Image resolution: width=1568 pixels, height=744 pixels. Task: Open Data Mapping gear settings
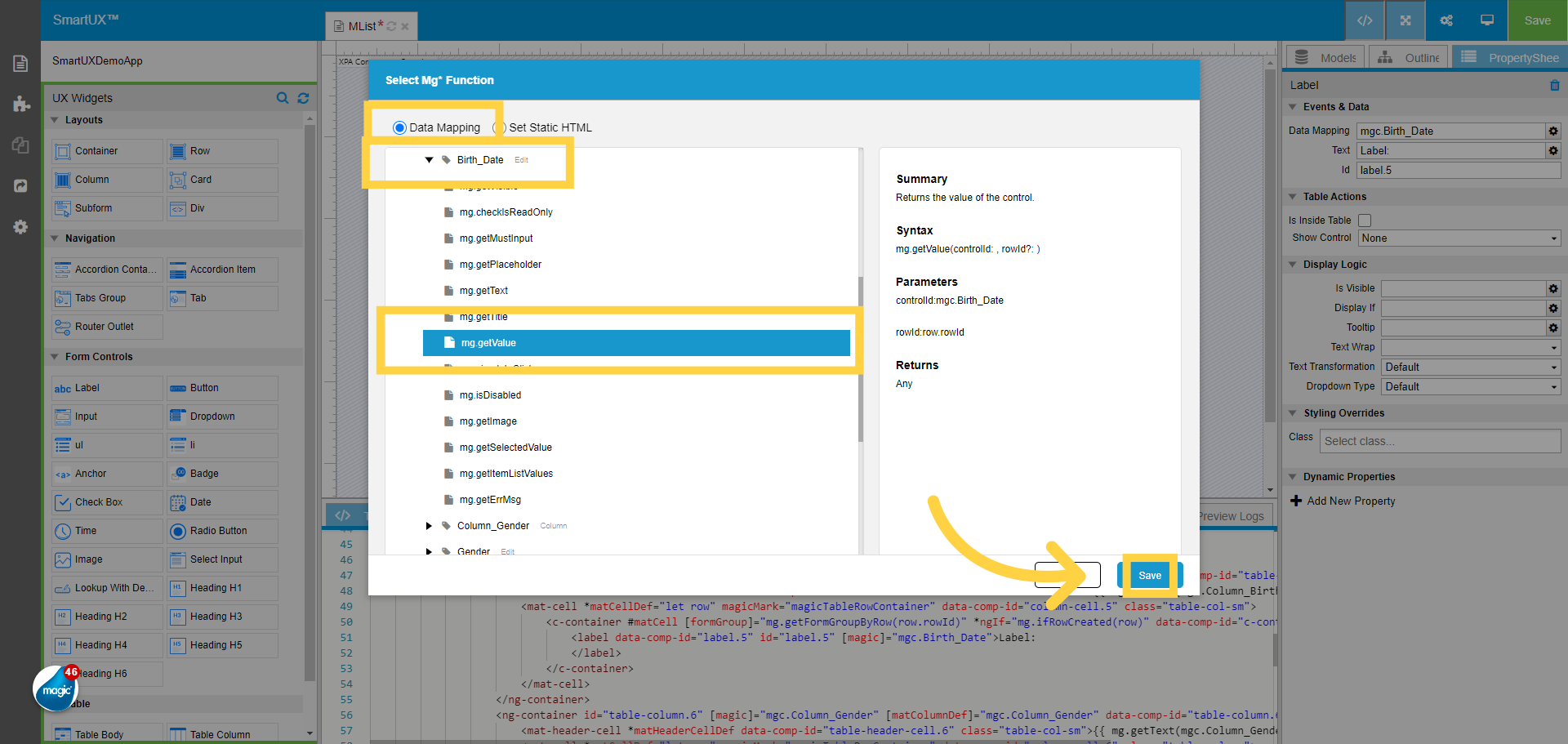point(1553,131)
